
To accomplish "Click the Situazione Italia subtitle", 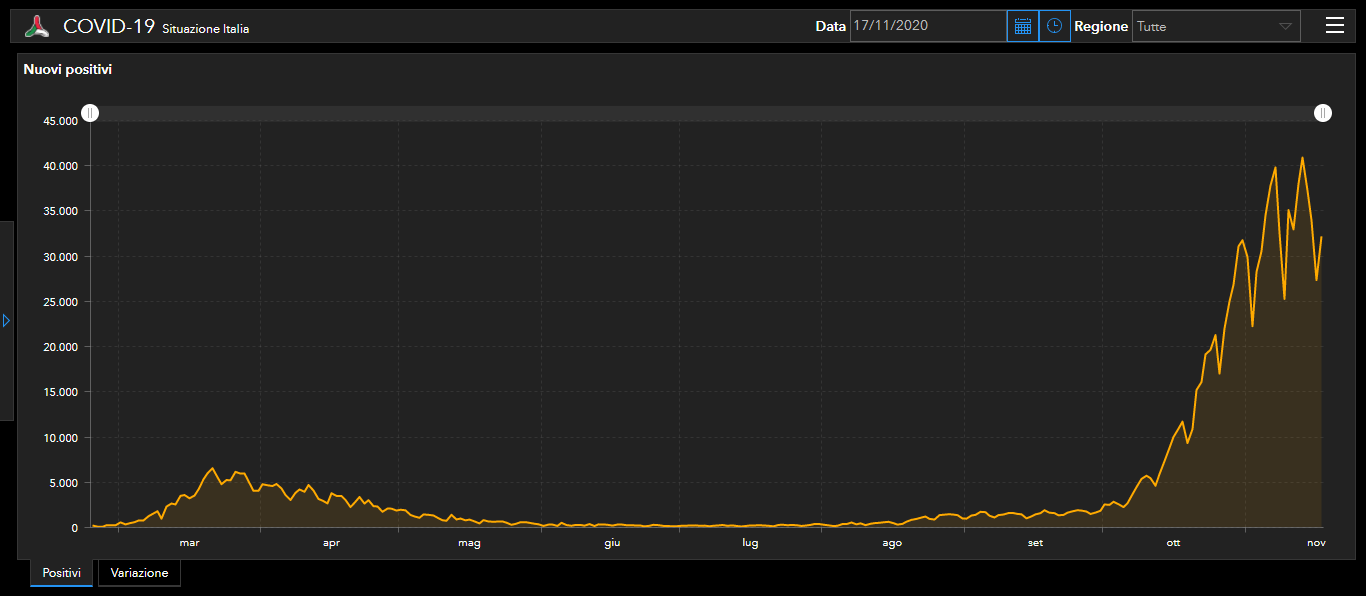I will (x=206, y=29).
